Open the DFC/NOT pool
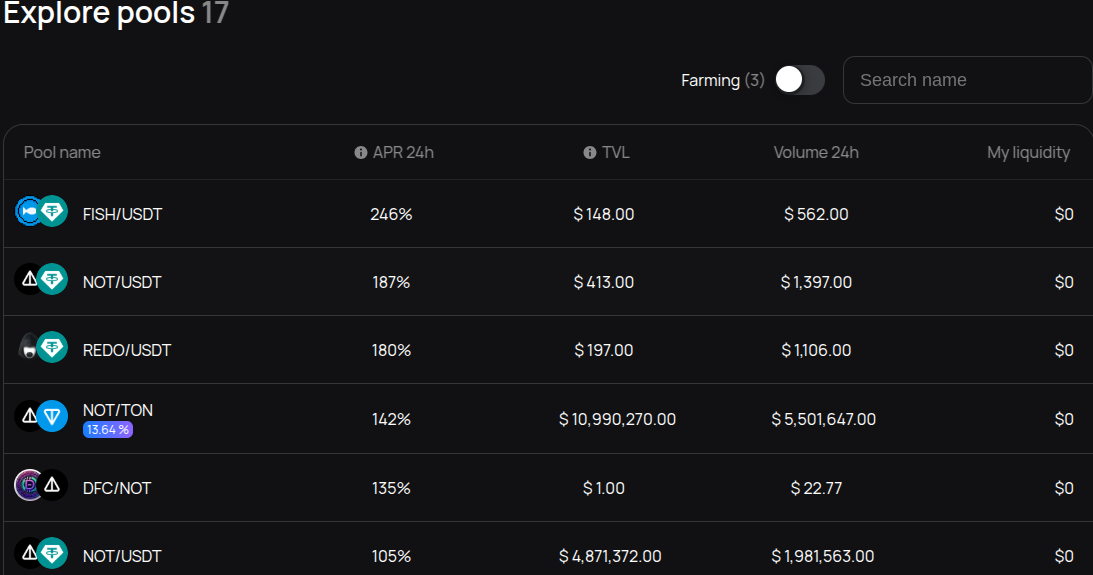Viewport: 1093px width, 575px height. 116,488
